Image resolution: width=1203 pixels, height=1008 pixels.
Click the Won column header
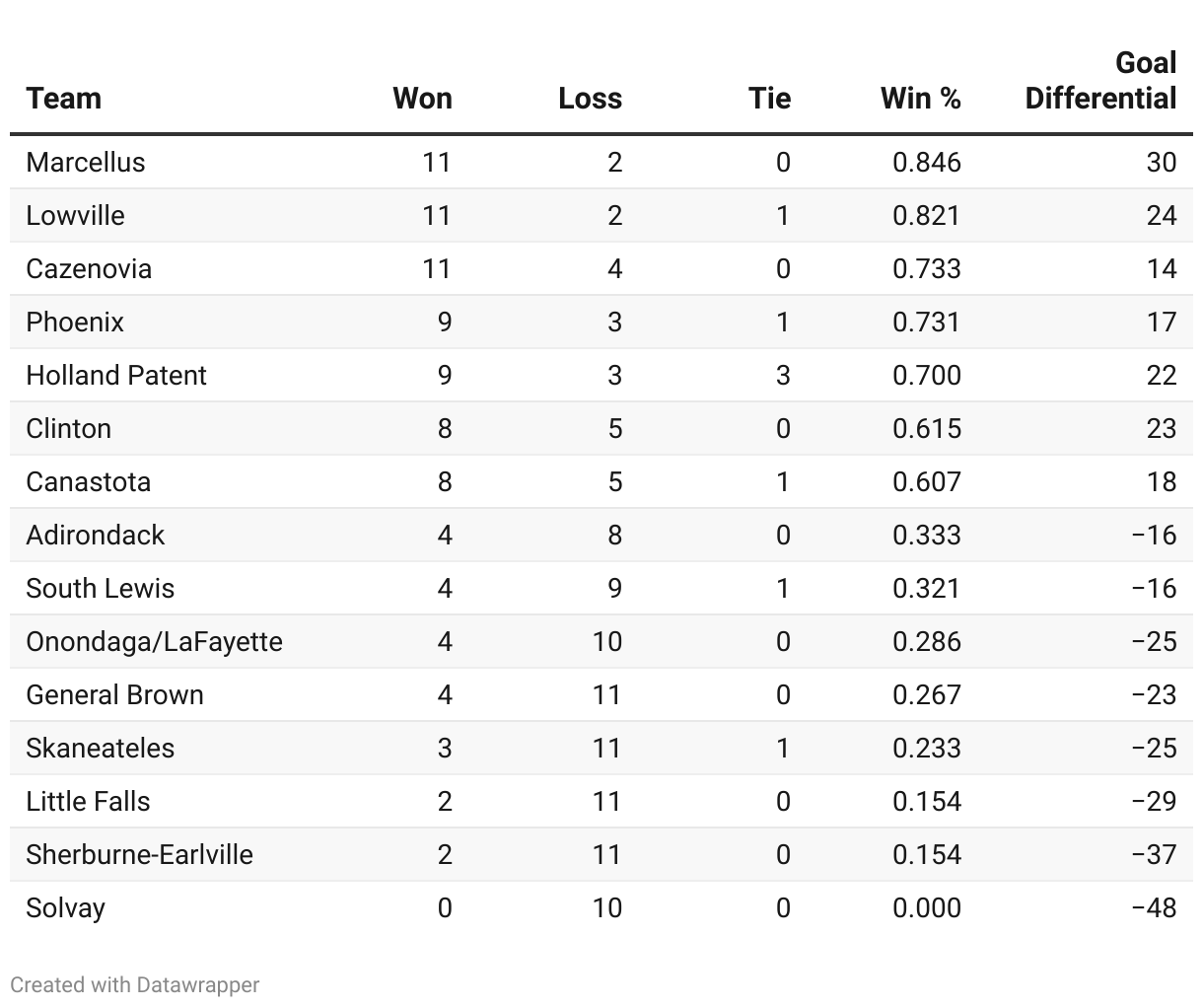422,99
